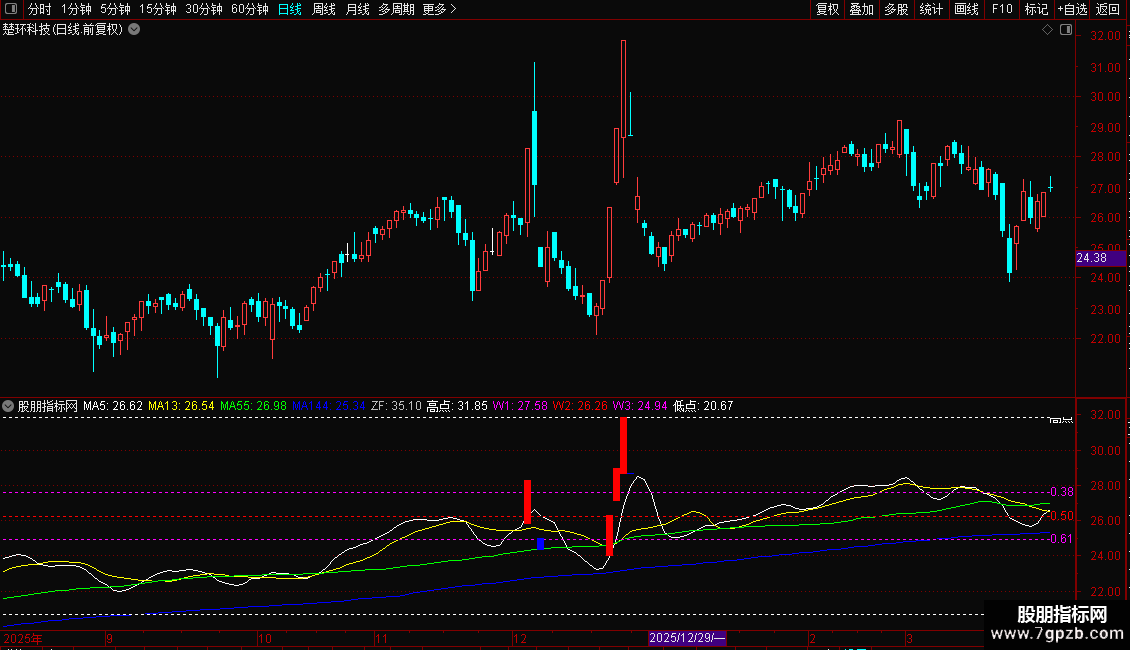Click the 24.38 price tag on axis

click(x=1100, y=258)
